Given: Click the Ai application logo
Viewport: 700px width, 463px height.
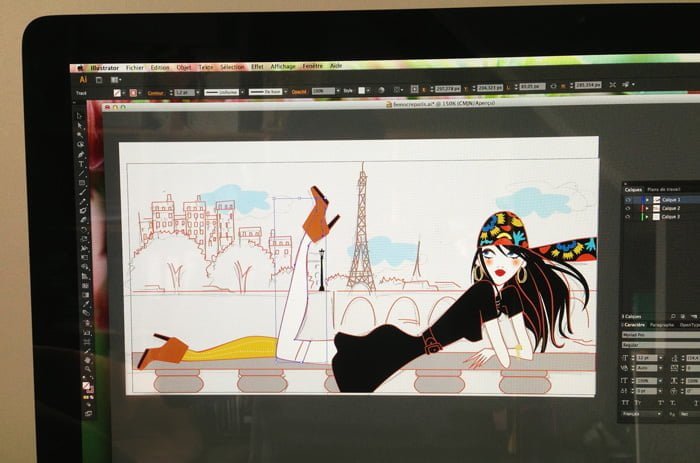Looking at the screenshot, I should coord(83,80).
